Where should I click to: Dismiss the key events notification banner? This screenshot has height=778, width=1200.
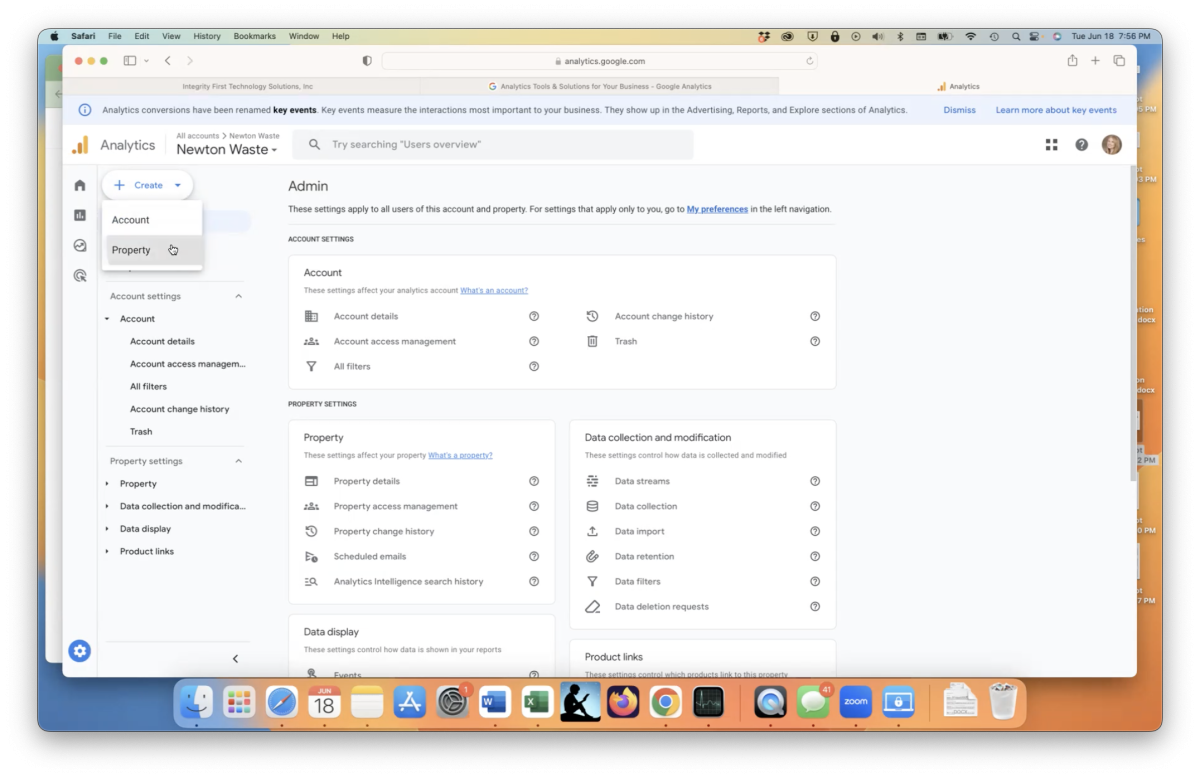coord(959,110)
